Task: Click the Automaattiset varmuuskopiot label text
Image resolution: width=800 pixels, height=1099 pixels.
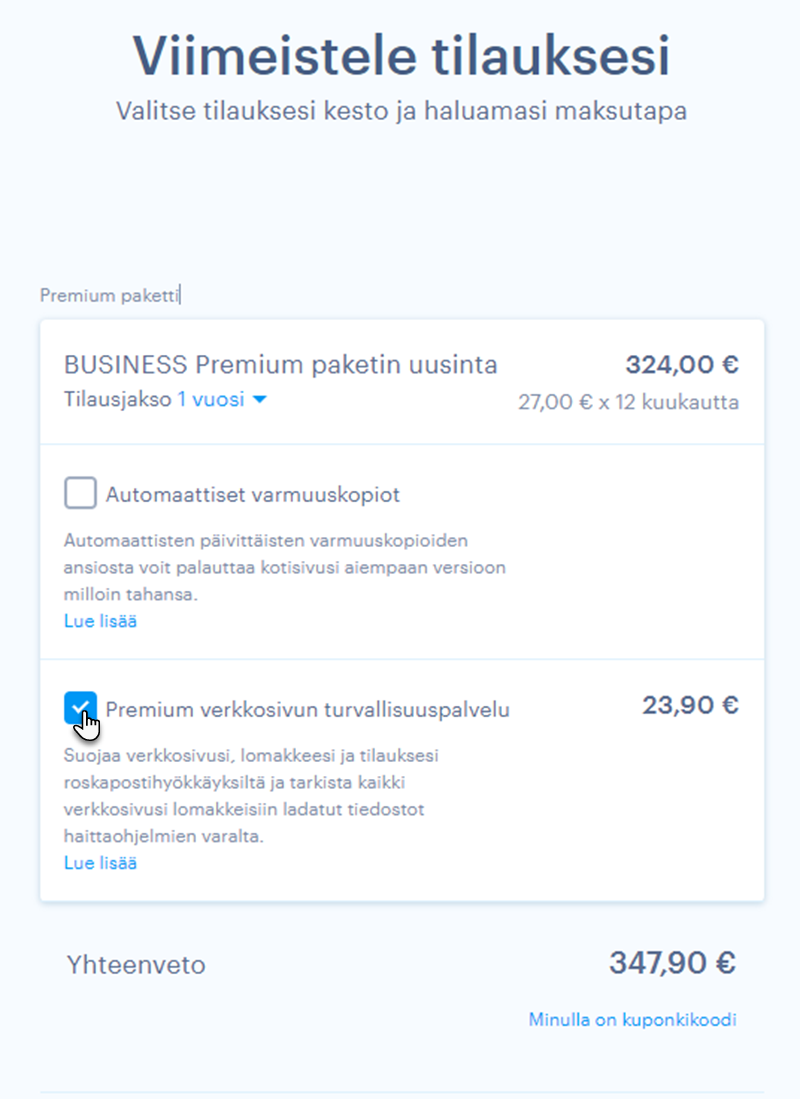Action: 253,494
